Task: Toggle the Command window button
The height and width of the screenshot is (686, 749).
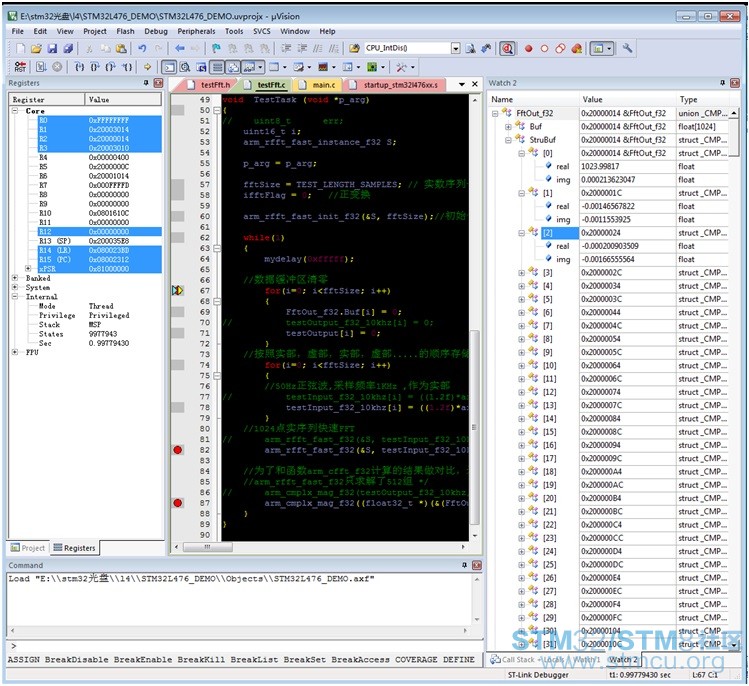Action: (169, 67)
